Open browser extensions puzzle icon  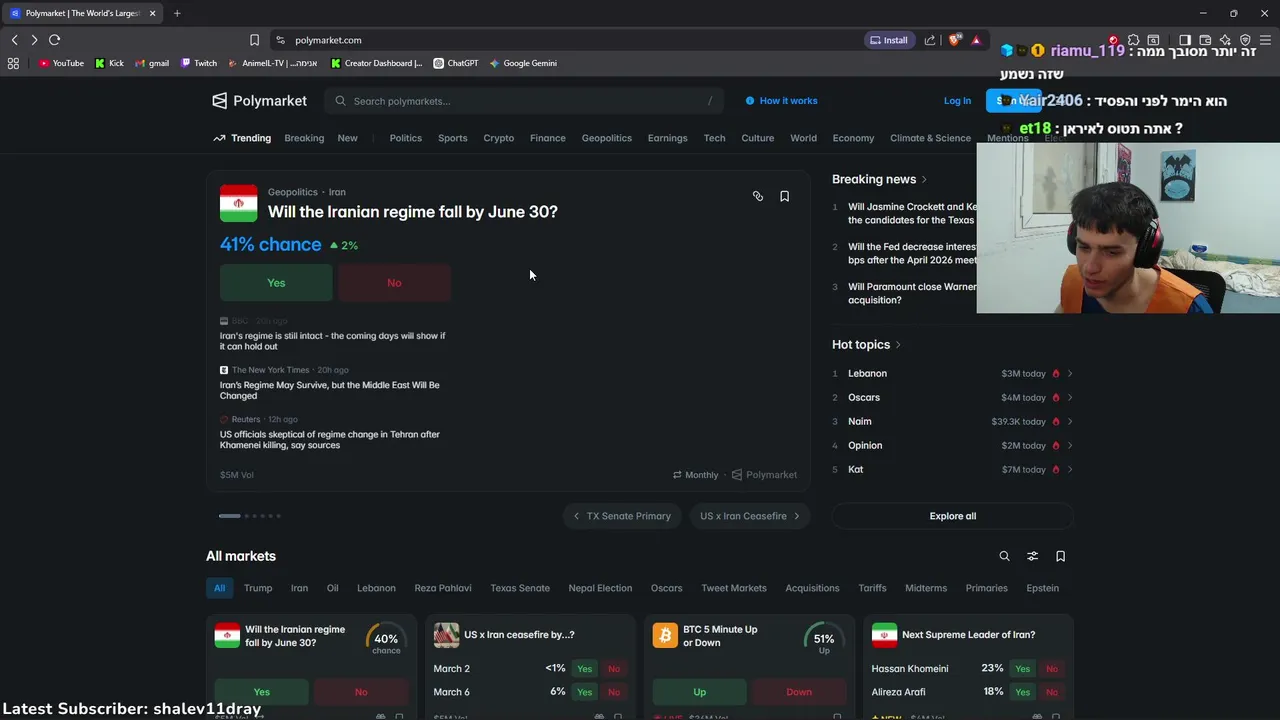point(1133,40)
